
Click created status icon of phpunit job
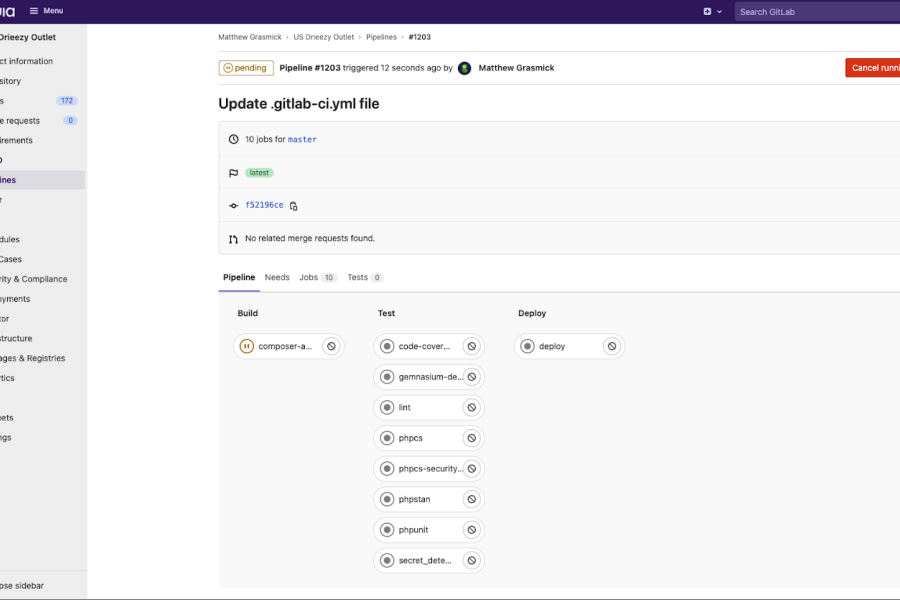click(387, 529)
